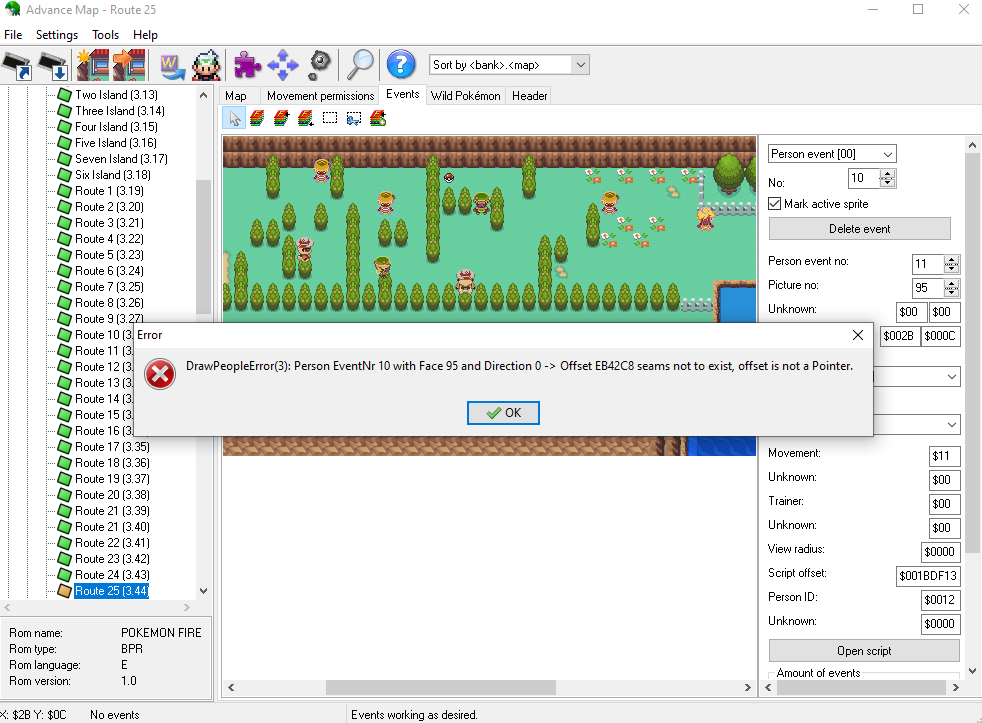This screenshot has width=982, height=723.
Task: Click the save ROM toolbar icon
Action: tap(52, 66)
